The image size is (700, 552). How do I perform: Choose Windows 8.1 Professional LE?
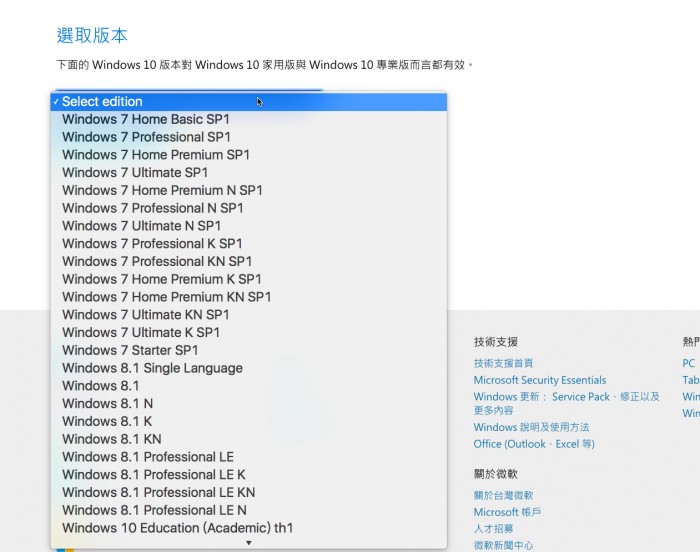click(x=249, y=457)
